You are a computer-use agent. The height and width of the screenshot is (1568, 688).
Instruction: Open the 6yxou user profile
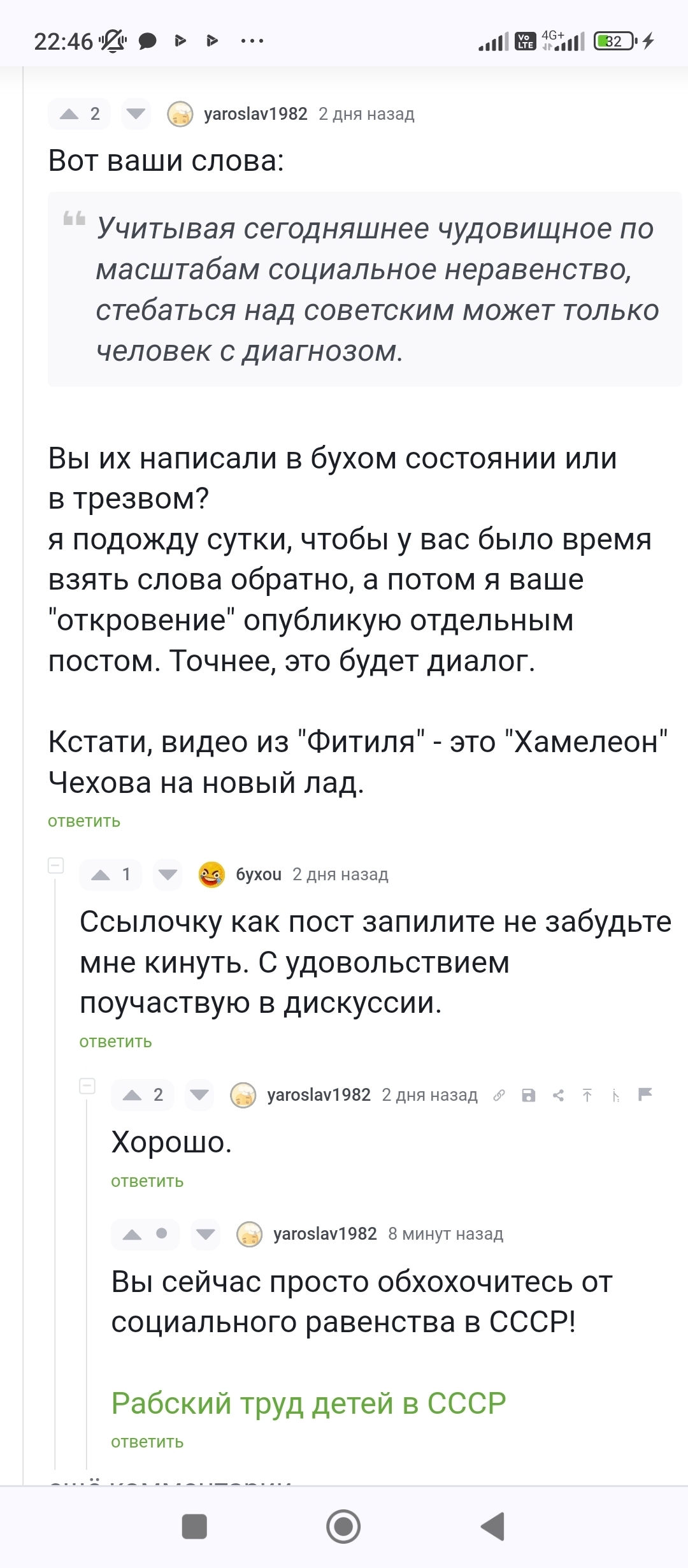pyautogui.click(x=259, y=875)
